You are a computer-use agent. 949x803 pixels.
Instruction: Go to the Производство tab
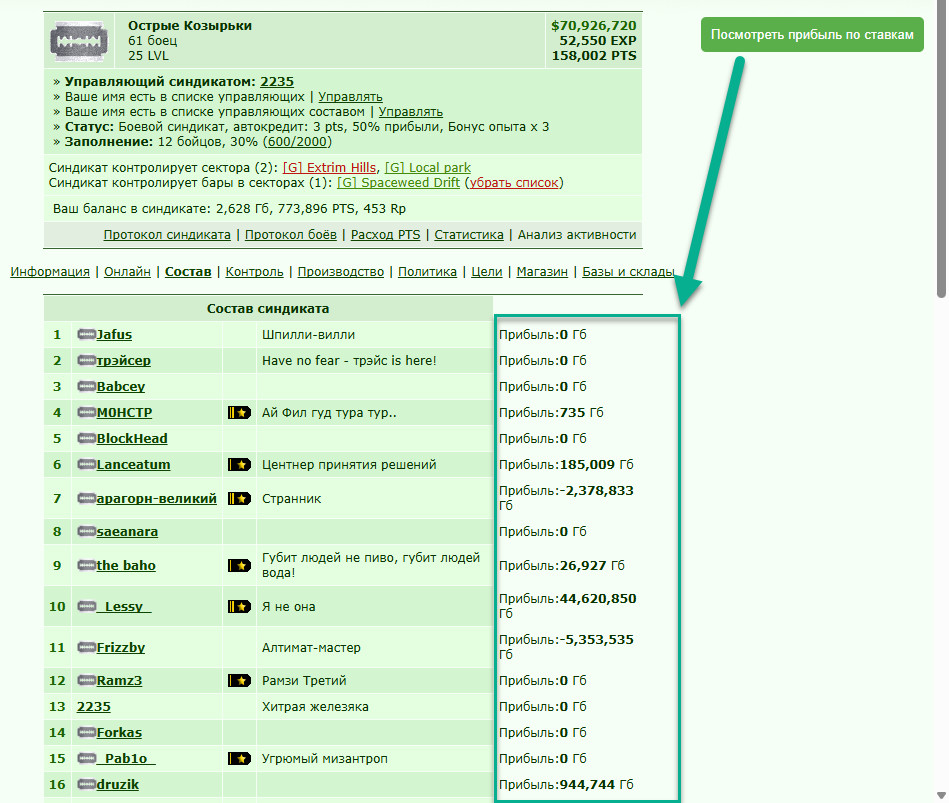pos(341,272)
